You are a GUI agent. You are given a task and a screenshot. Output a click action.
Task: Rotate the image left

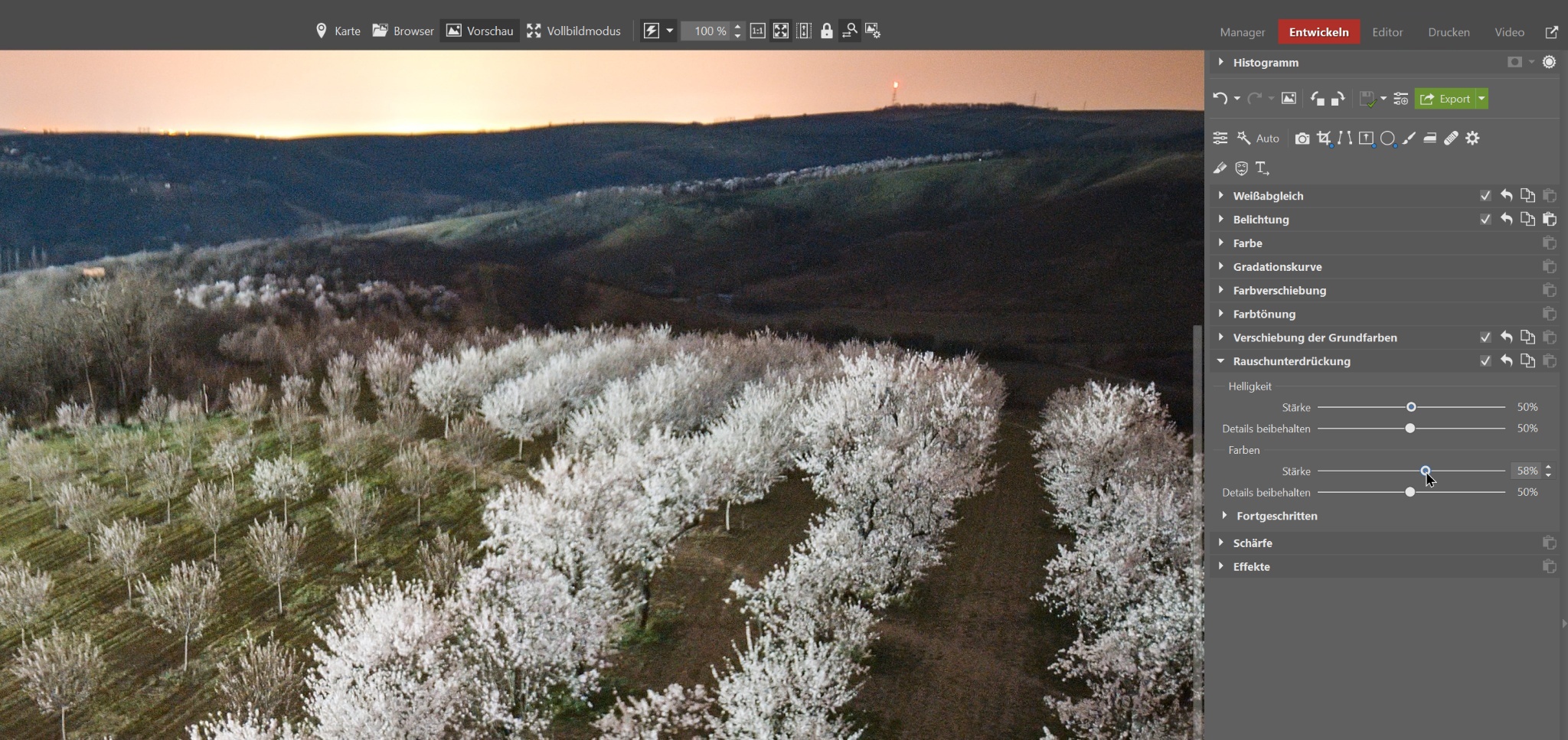(x=1317, y=99)
